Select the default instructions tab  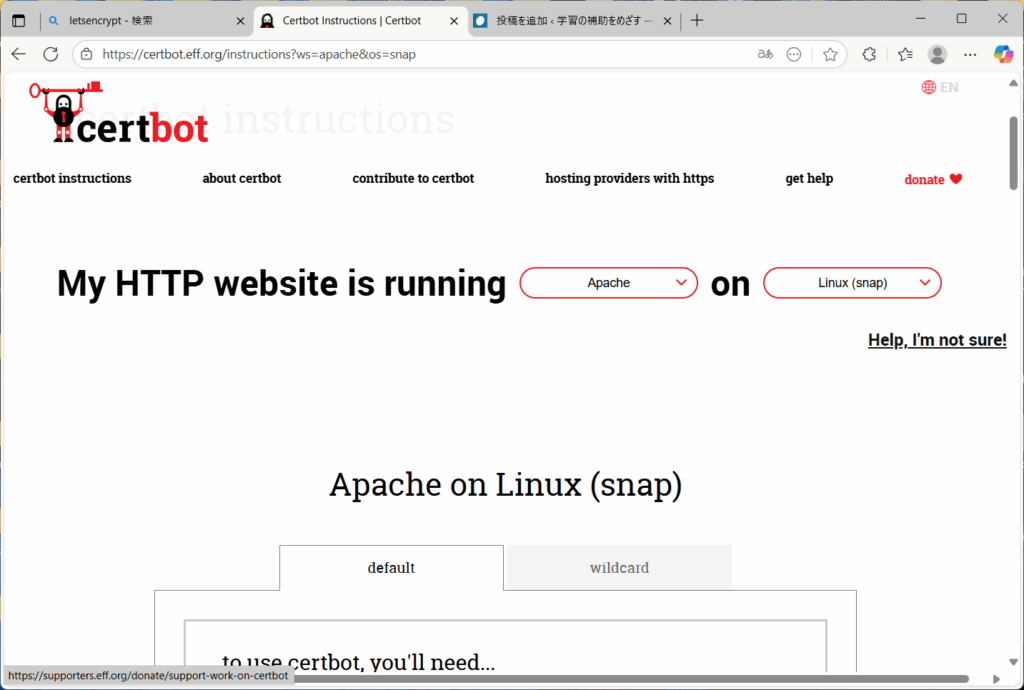(x=391, y=567)
